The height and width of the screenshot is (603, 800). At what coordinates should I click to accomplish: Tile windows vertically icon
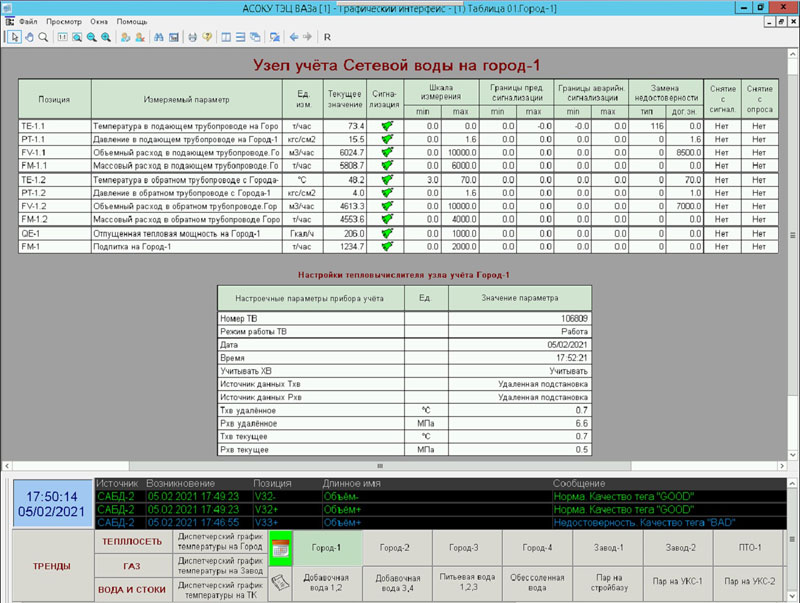(226, 37)
